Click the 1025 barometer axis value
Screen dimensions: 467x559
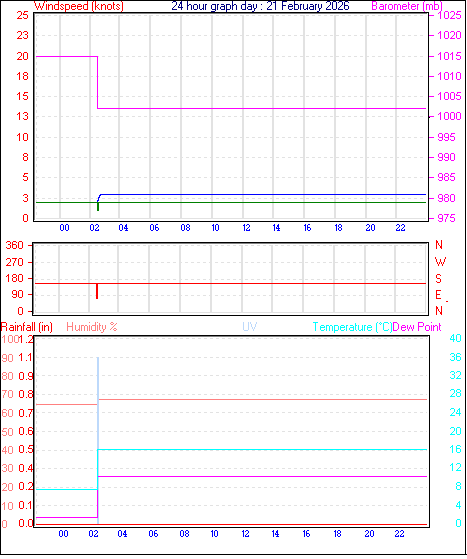[450, 15]
